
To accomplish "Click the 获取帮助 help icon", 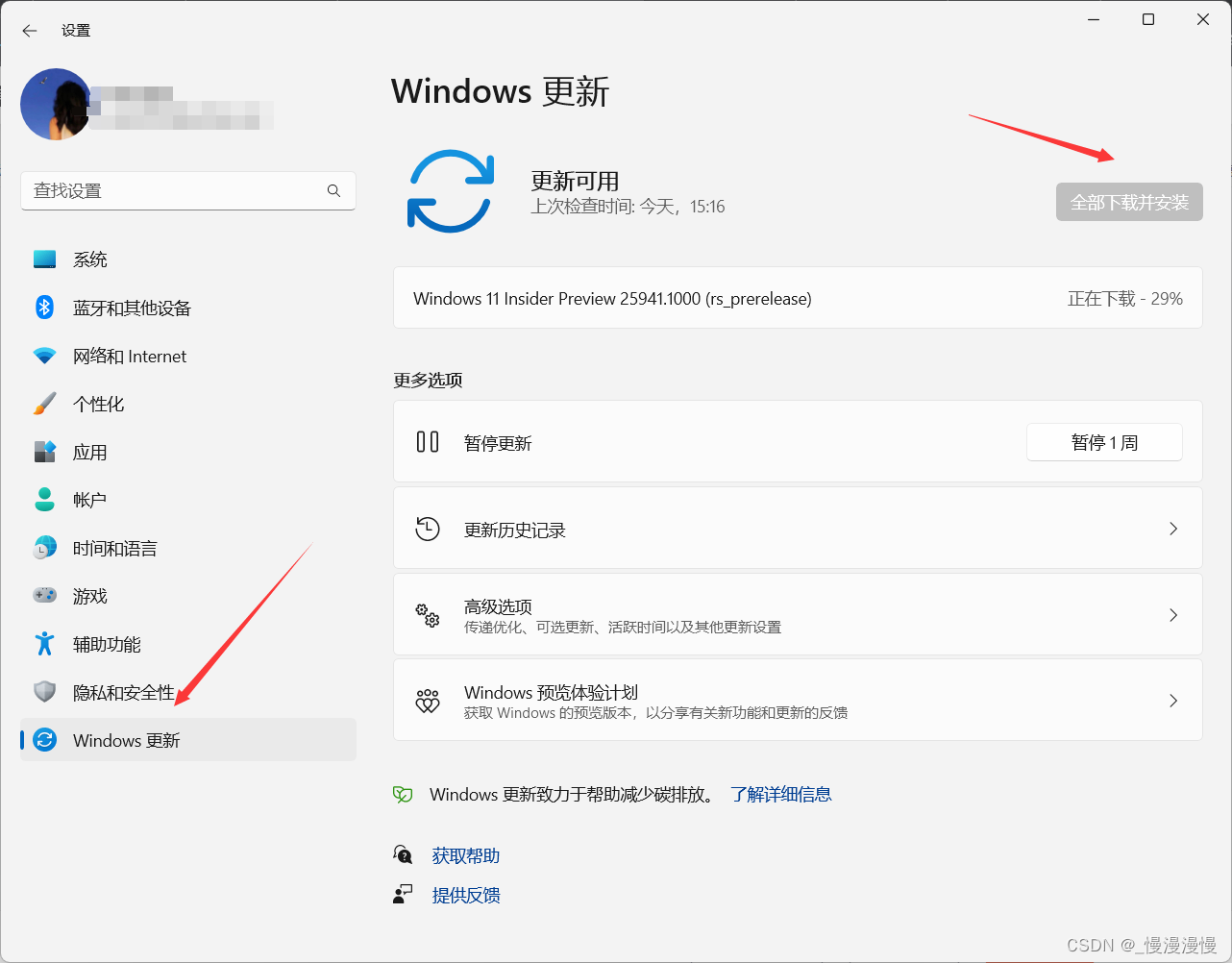I will point(403,854).
